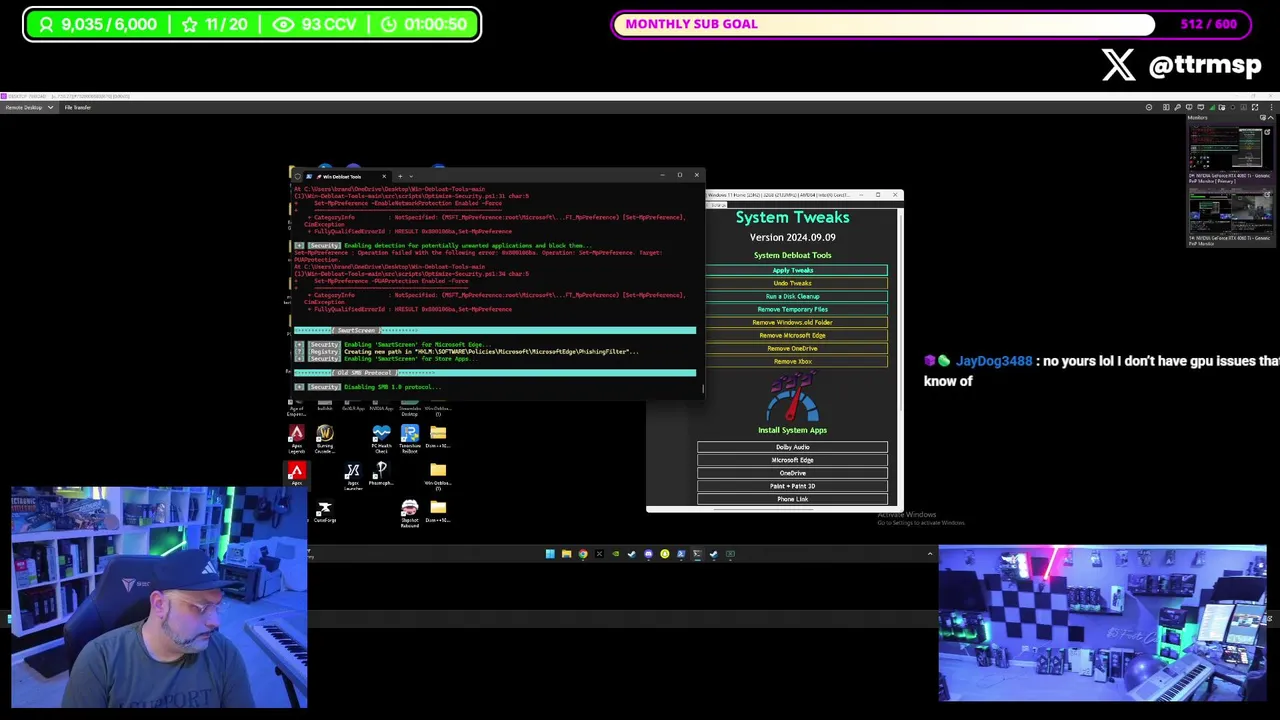Open Jagex Launcher desktop shortcut
Viewport: 1280px width, 720px height.
[x=353, y=476]
